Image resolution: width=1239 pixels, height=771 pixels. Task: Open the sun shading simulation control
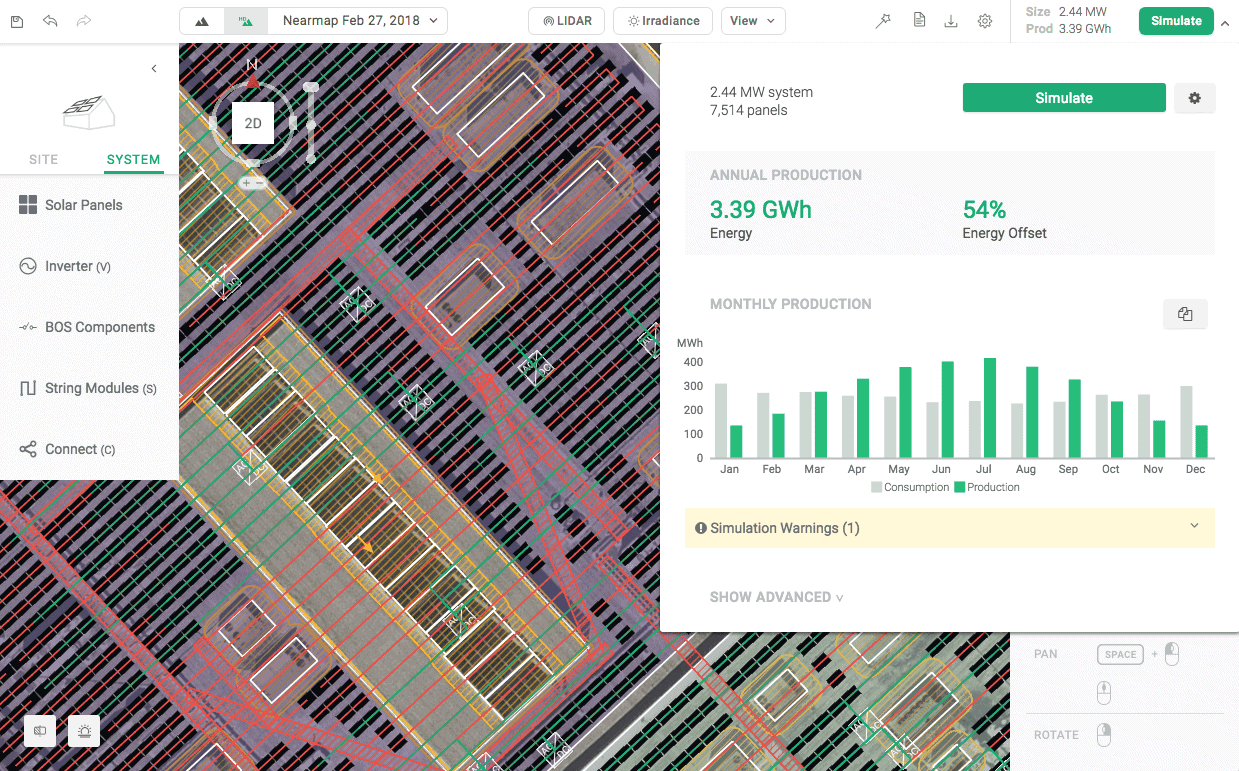tap(84, 730)
